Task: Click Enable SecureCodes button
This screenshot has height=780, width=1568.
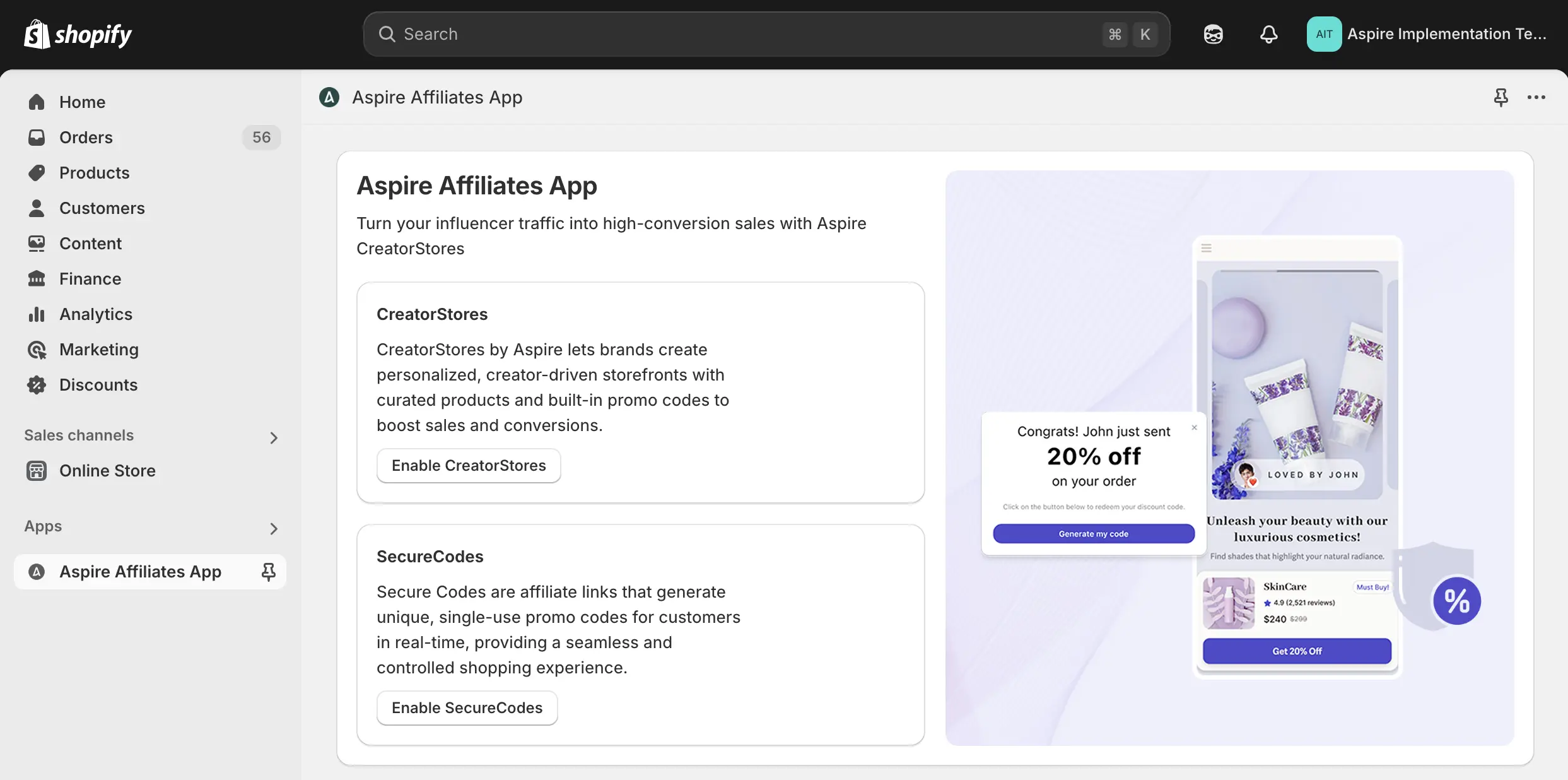Action: click(x=467, y=708)
